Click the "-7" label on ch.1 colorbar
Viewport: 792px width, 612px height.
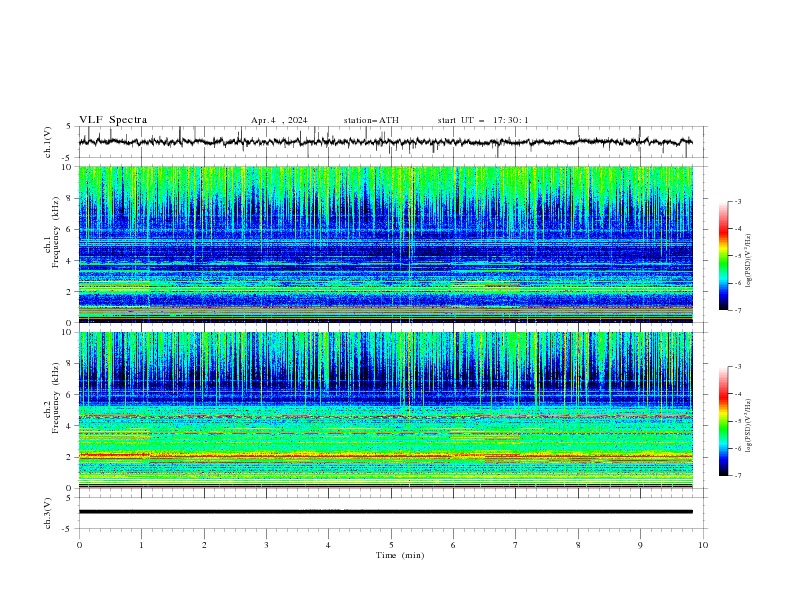tap(737, 311)
